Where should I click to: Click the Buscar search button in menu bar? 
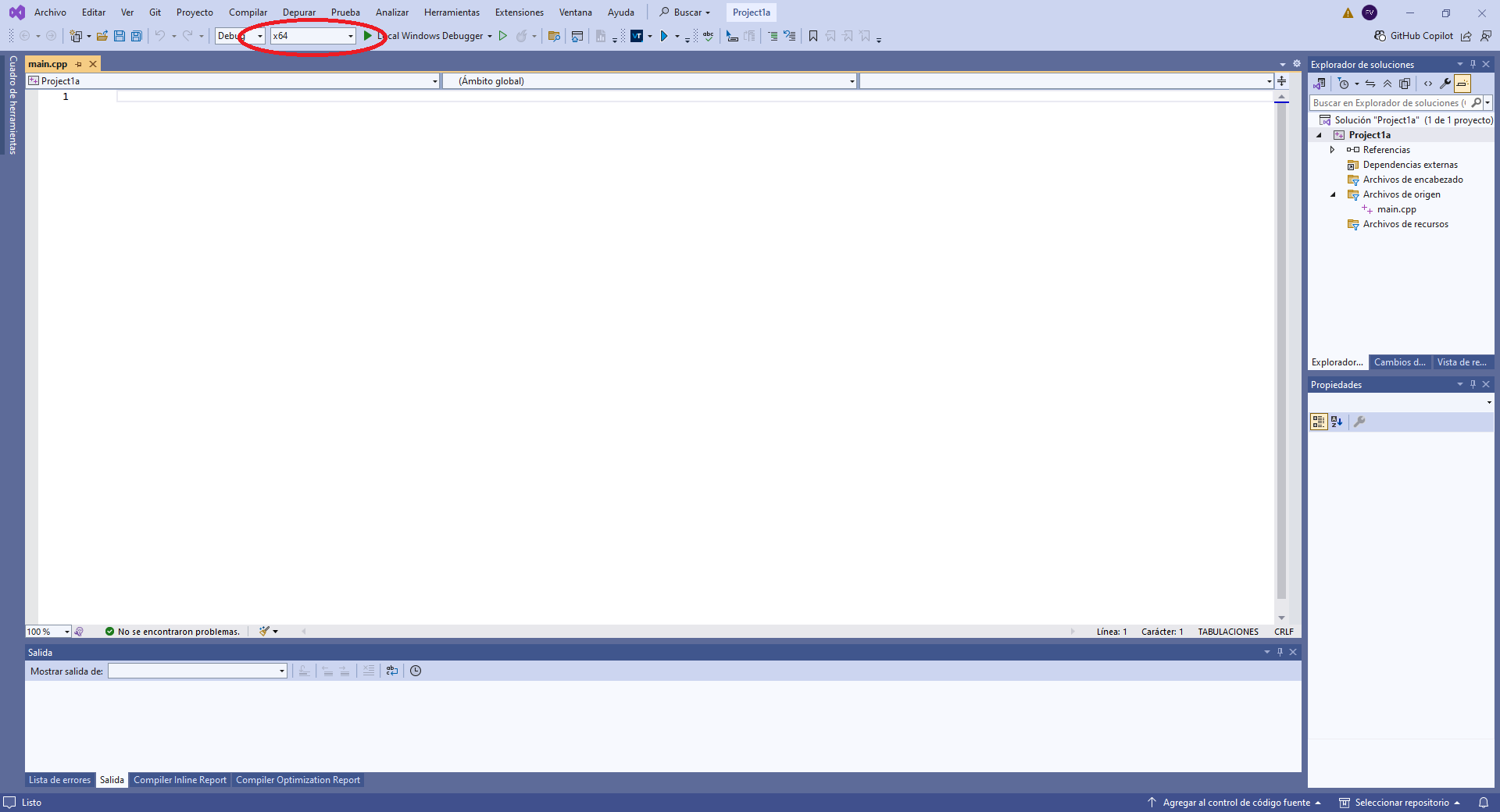[x=684, y=12]
